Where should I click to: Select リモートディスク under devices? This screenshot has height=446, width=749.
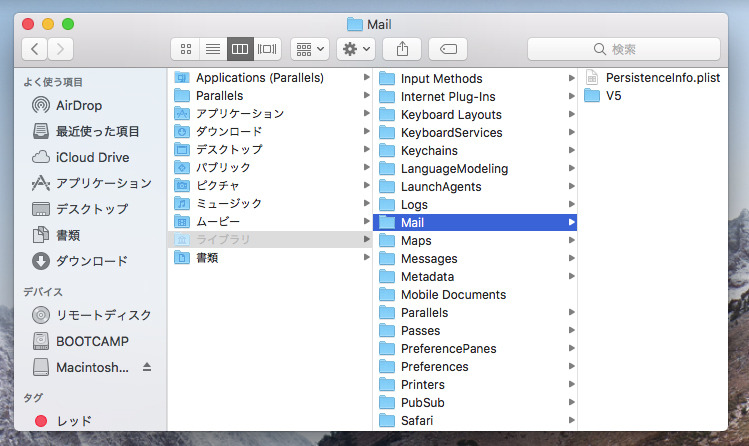click(x=91, y=315)
